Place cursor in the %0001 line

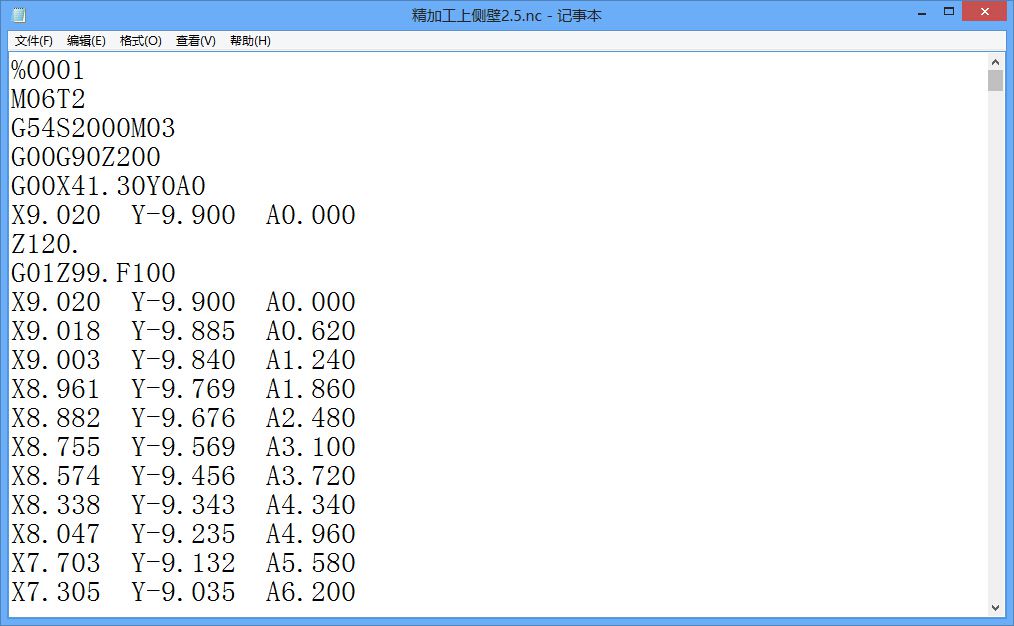click(x=48, y=71)
